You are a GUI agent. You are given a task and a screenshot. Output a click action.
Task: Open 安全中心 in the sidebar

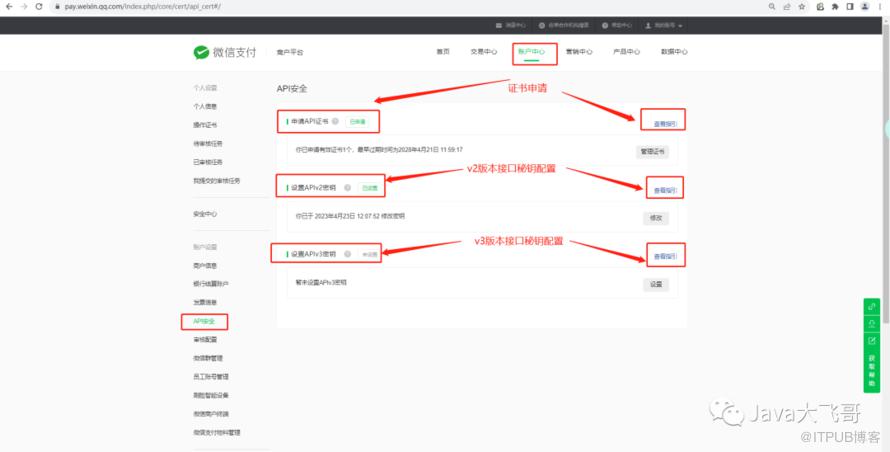205,214
